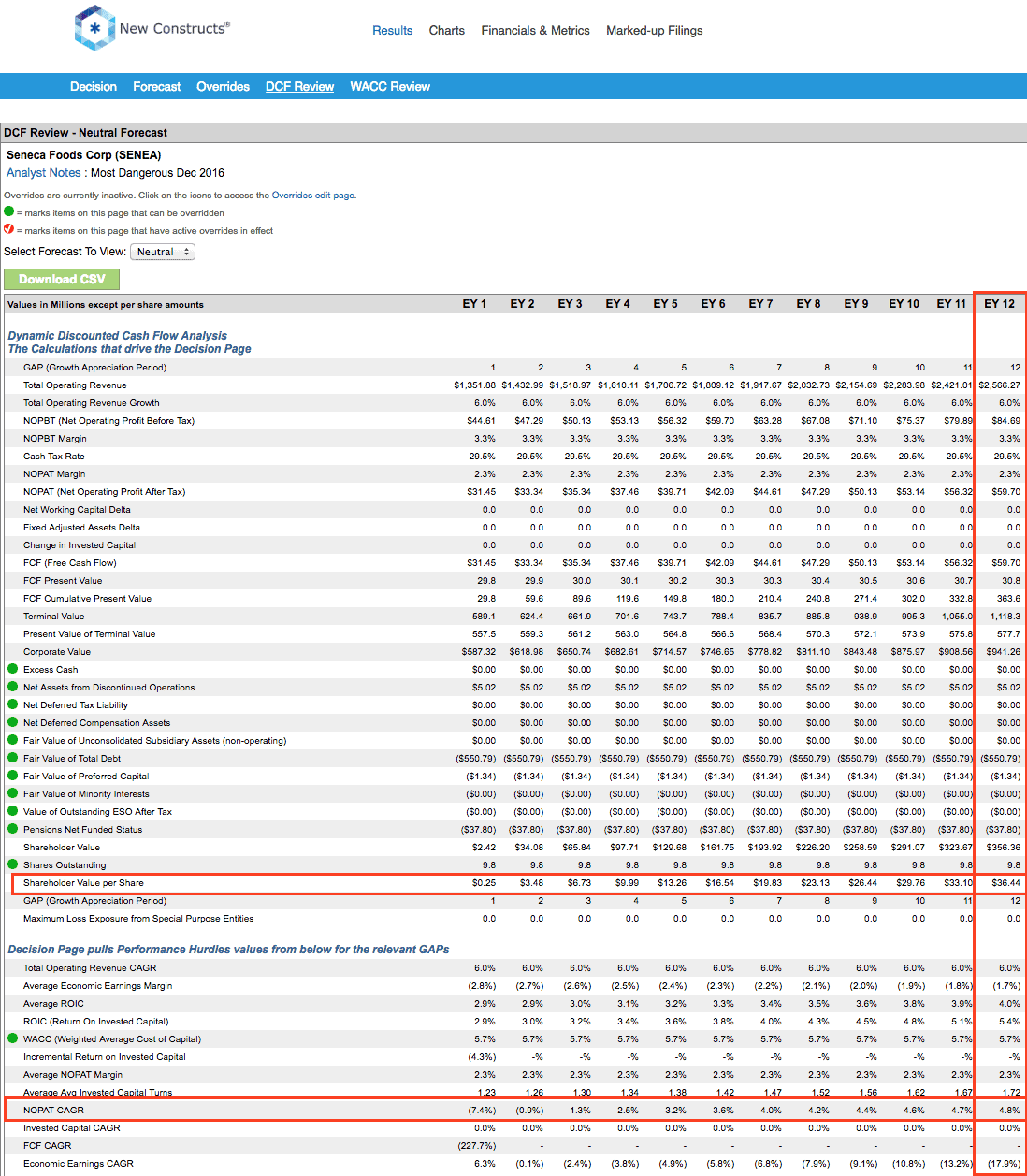
Task: Click the EY 12 Economic Earnings CAGR (17.9%)
Action: [1004, 1164]
